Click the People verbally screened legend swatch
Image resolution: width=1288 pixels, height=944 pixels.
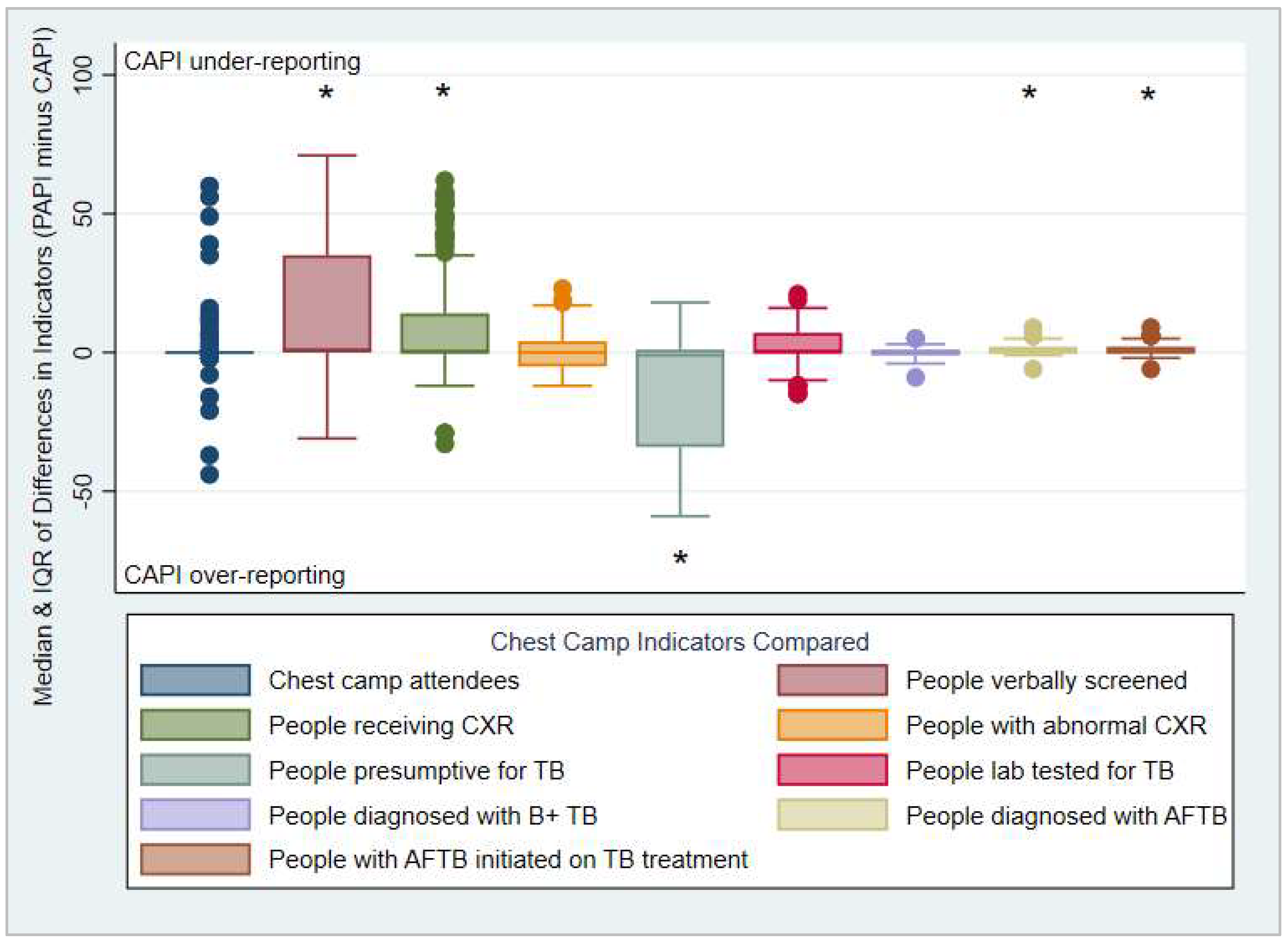[832, 680]
